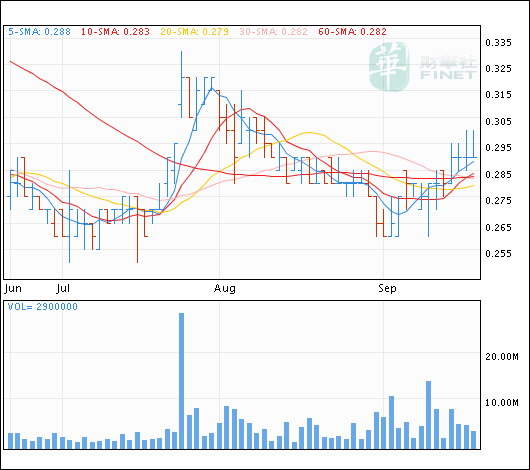
Task: Click the Jun month axis label
Action: [13, 288]
